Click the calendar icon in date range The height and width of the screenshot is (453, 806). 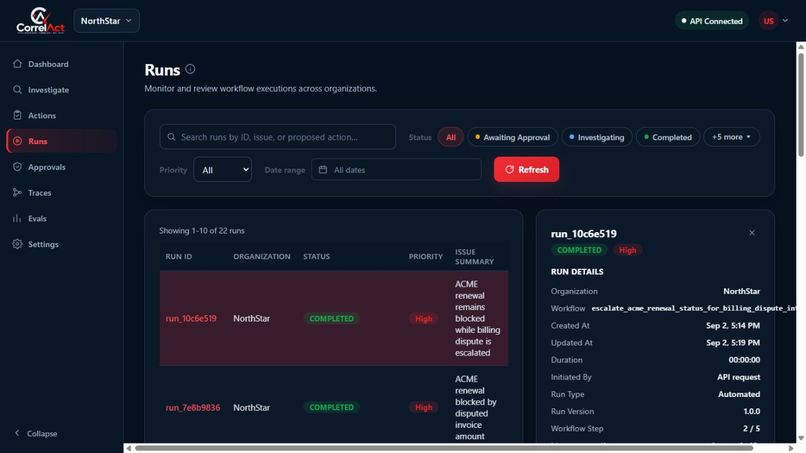(x=323, y=170)
